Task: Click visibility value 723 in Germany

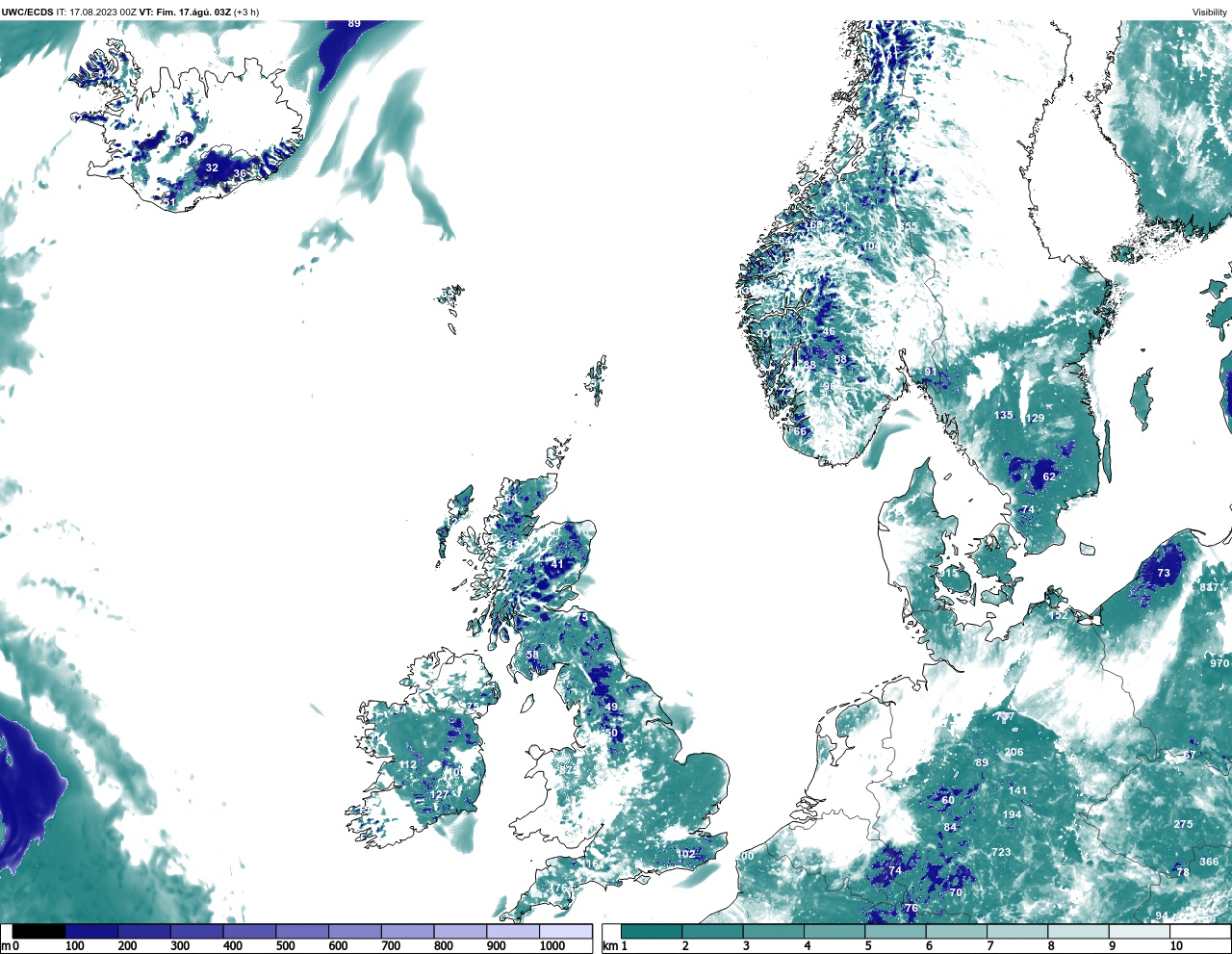Action: pos(1001,852)
